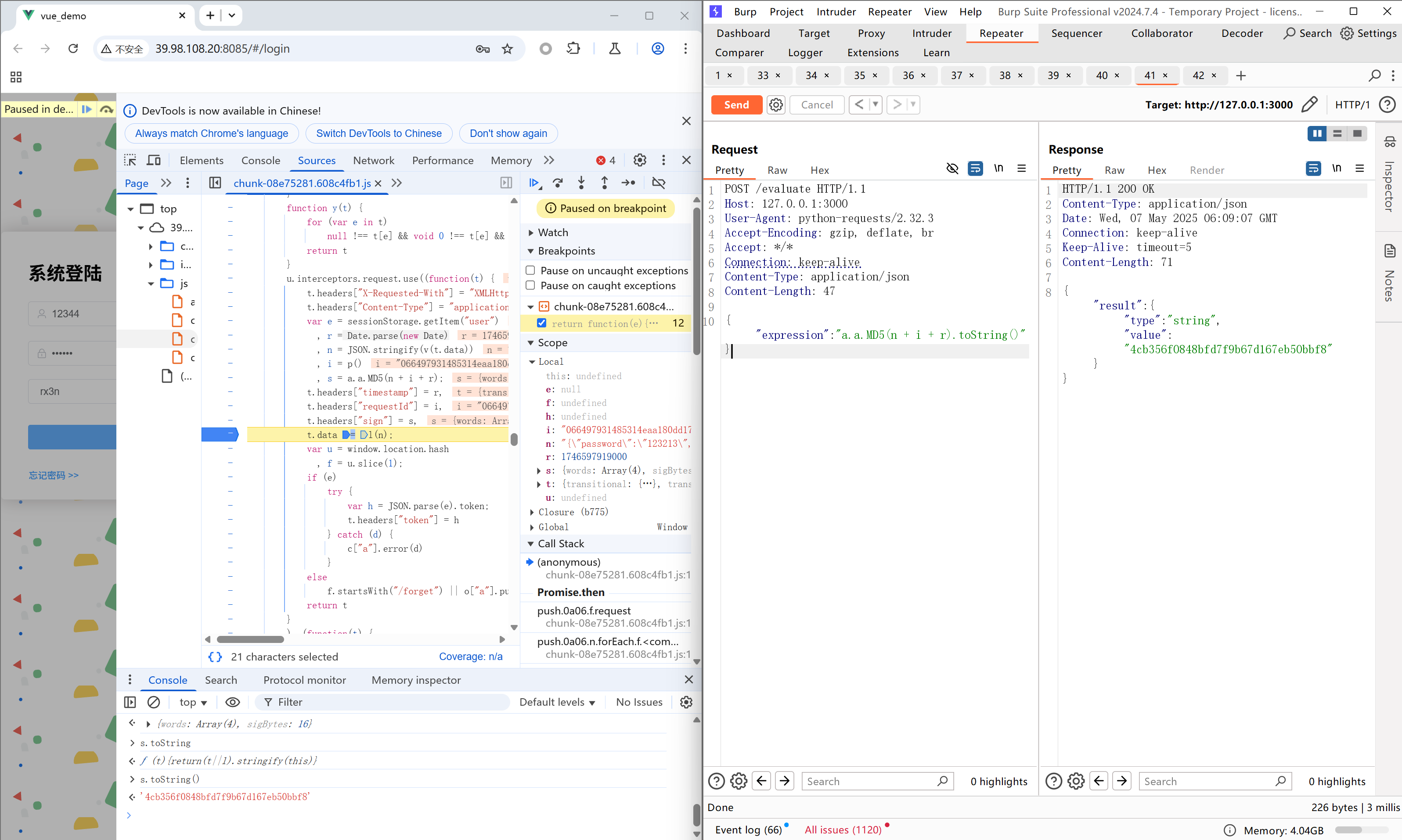Edit the target with the pencil icon
Image resolution: width=1402 pixels, height=840 pixels.
(x=1309, y=105)
